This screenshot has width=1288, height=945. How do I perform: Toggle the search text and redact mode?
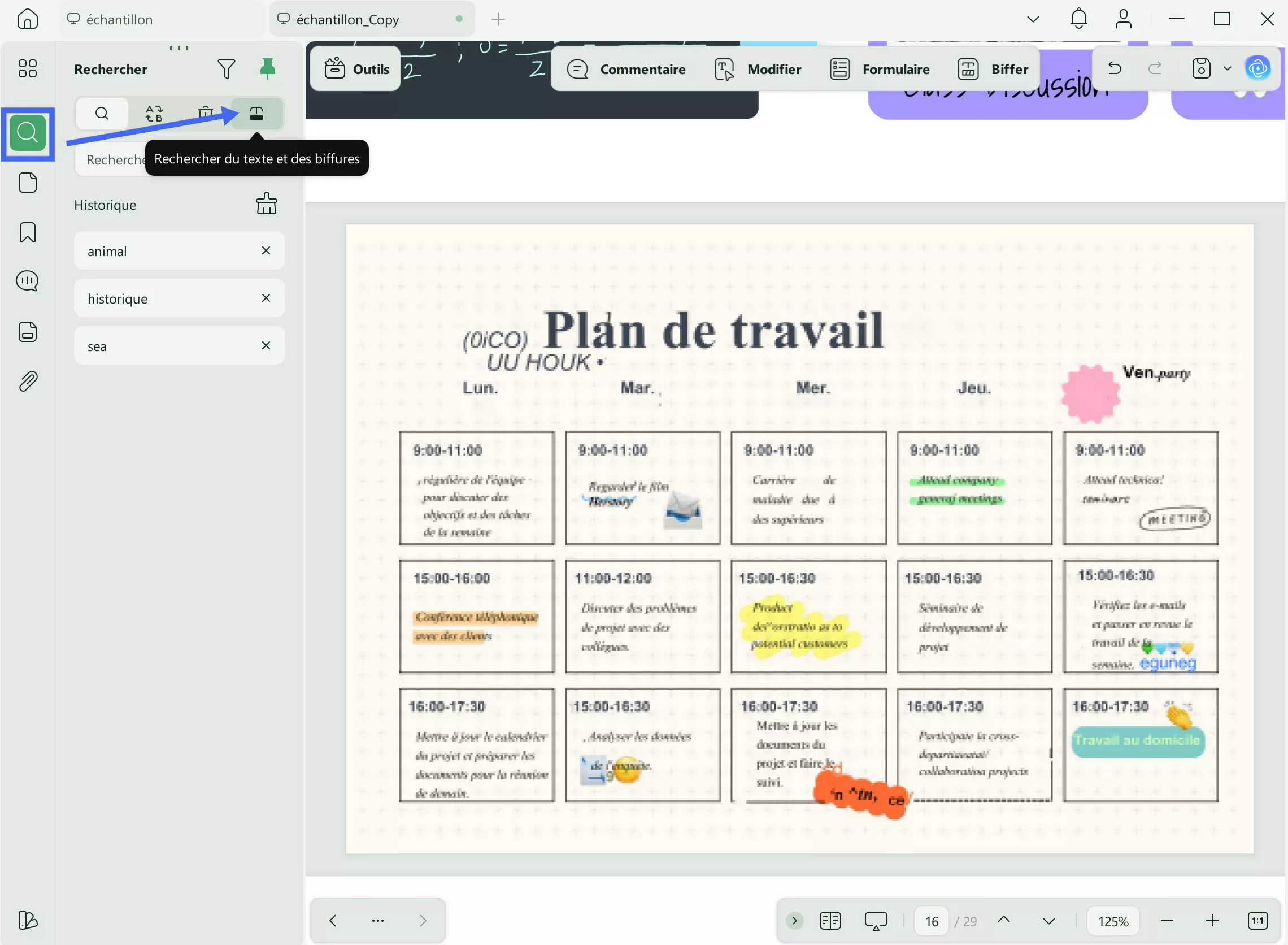click(x=256, y=113)
